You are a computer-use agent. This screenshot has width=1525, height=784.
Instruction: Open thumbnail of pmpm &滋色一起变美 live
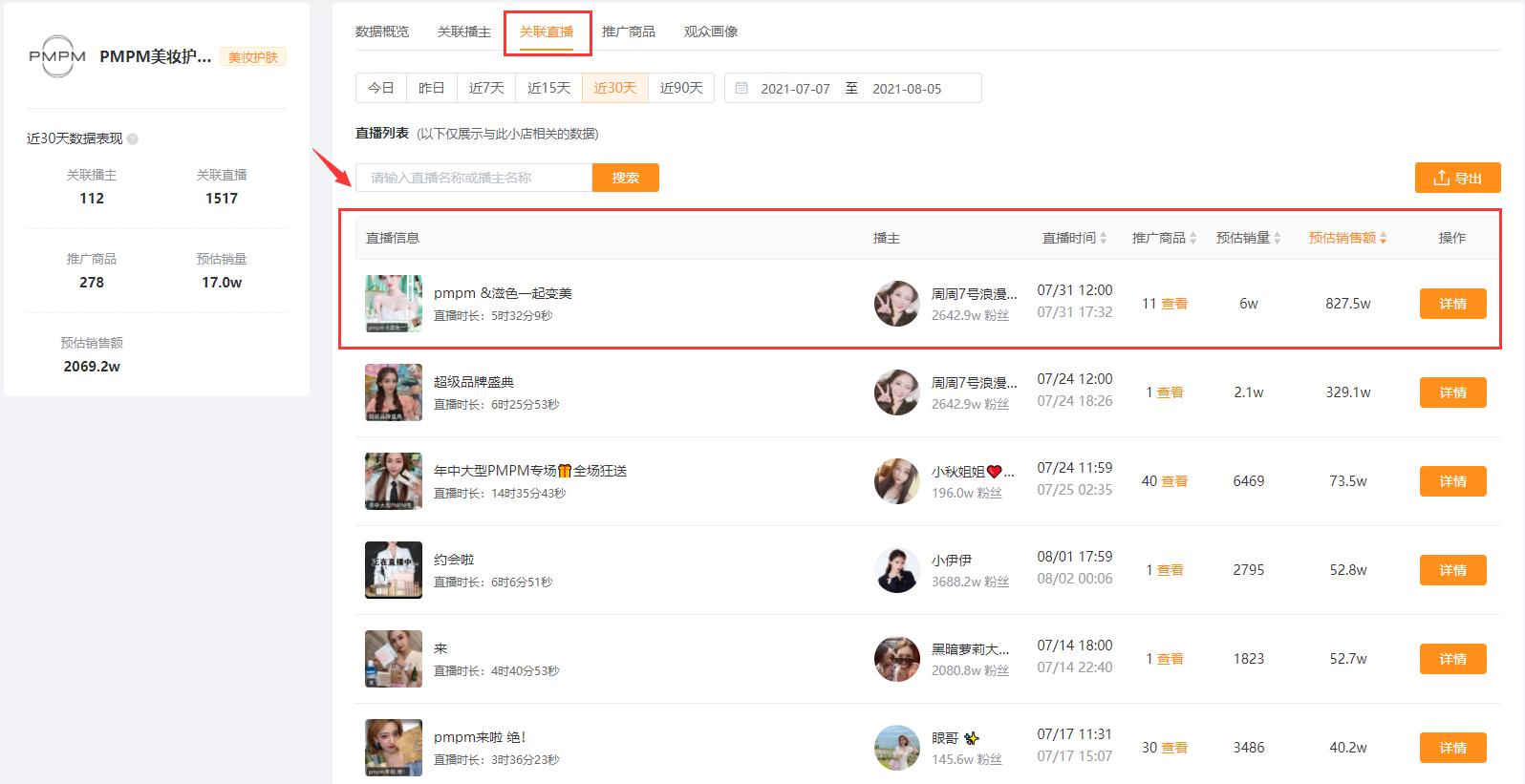point(394,304)
